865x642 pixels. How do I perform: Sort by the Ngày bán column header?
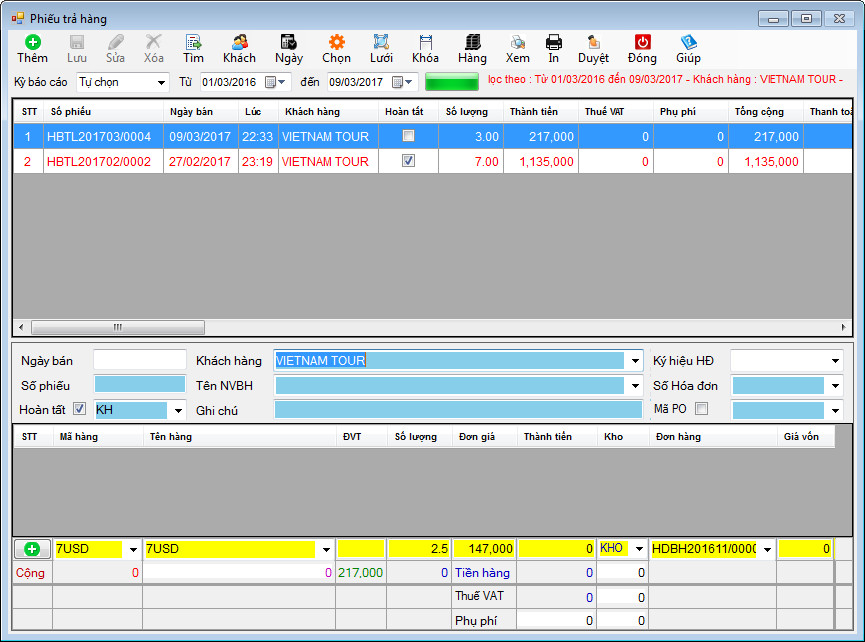pos(201,111)
